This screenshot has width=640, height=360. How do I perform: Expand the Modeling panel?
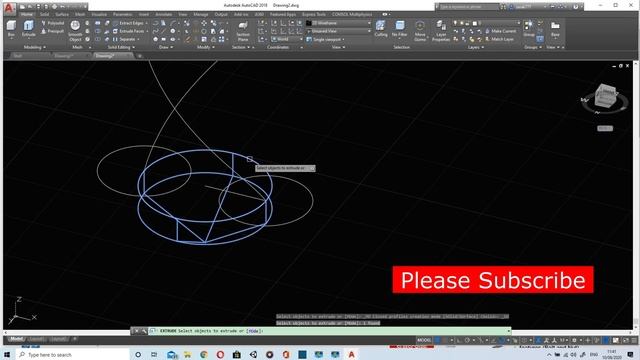tap(34, 47)
